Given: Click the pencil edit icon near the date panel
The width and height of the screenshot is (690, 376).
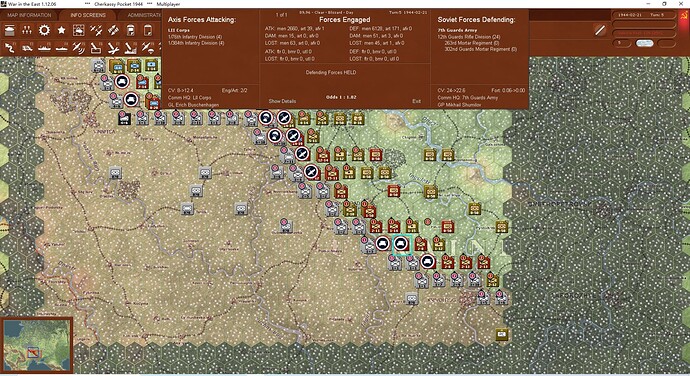Looking at the screenshot, I should 599,30.
